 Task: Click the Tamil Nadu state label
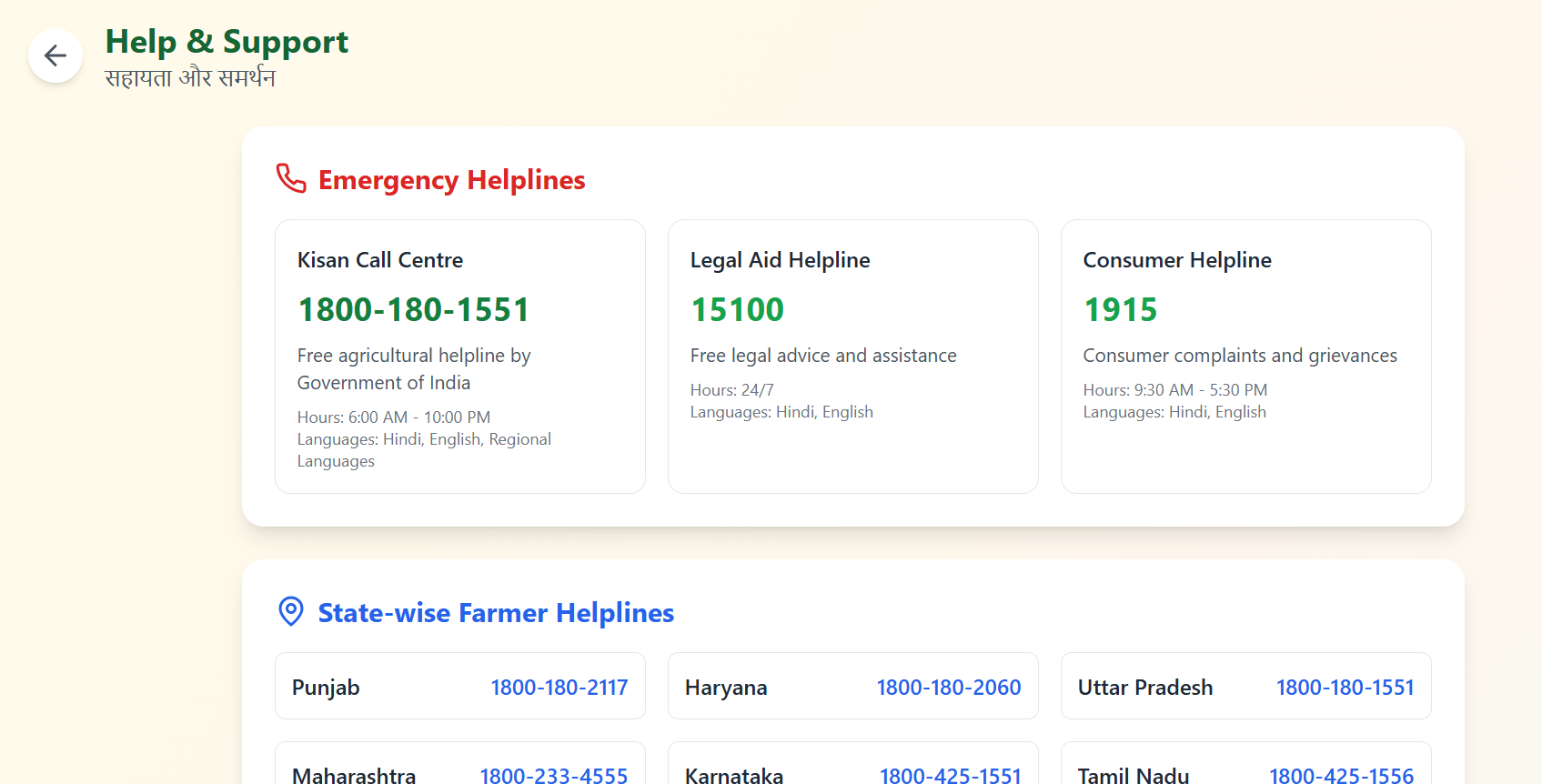coord(1134,776)
